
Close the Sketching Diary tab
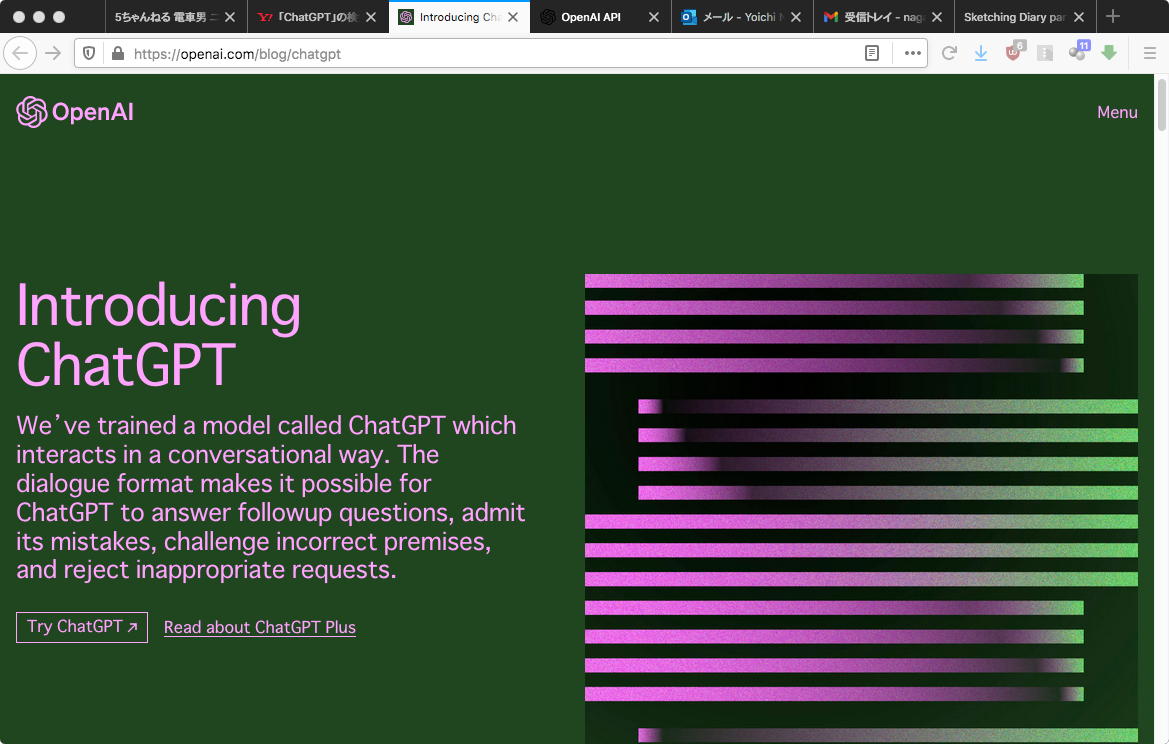[1079, 17]
